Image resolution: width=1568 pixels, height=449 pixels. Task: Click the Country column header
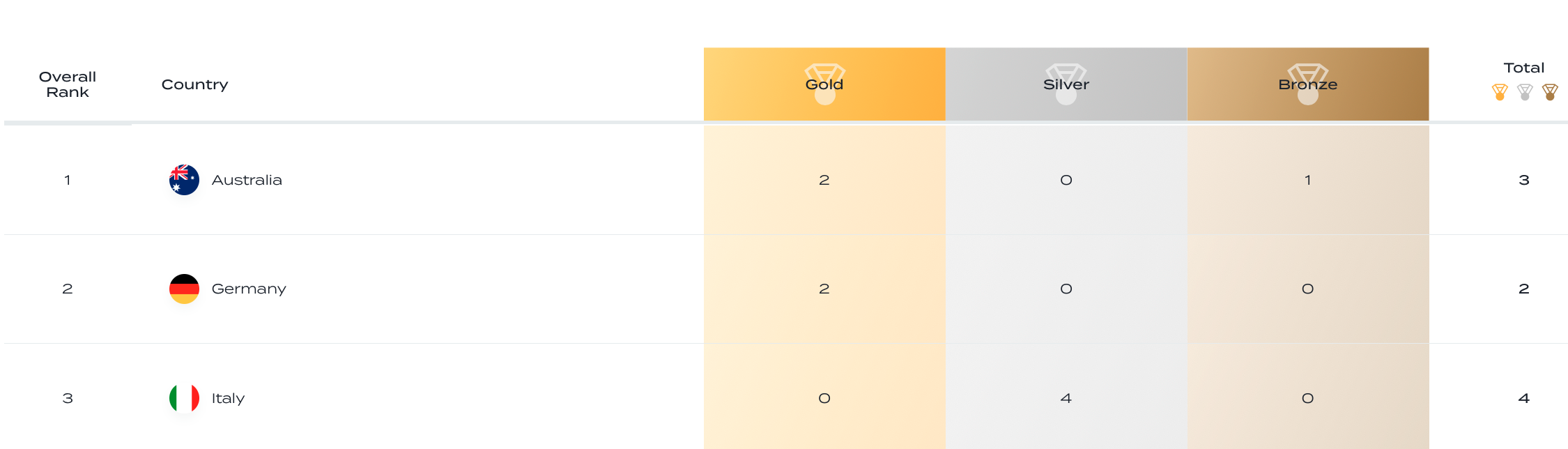point(194,84)
